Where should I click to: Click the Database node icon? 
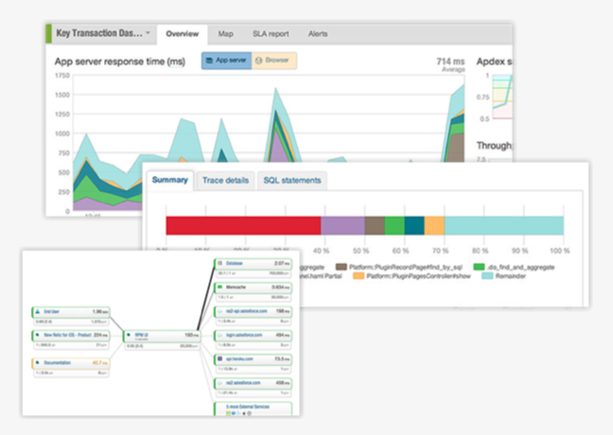click(221, 263)
